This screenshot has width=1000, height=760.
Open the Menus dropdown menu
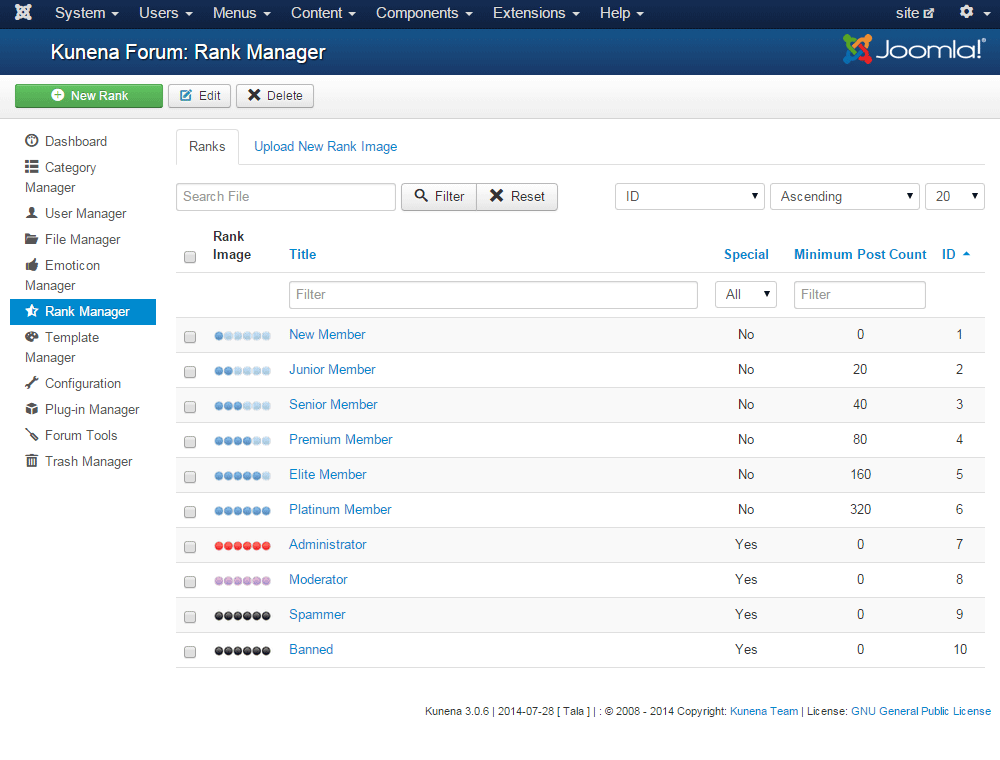click(x=242, y=13)
